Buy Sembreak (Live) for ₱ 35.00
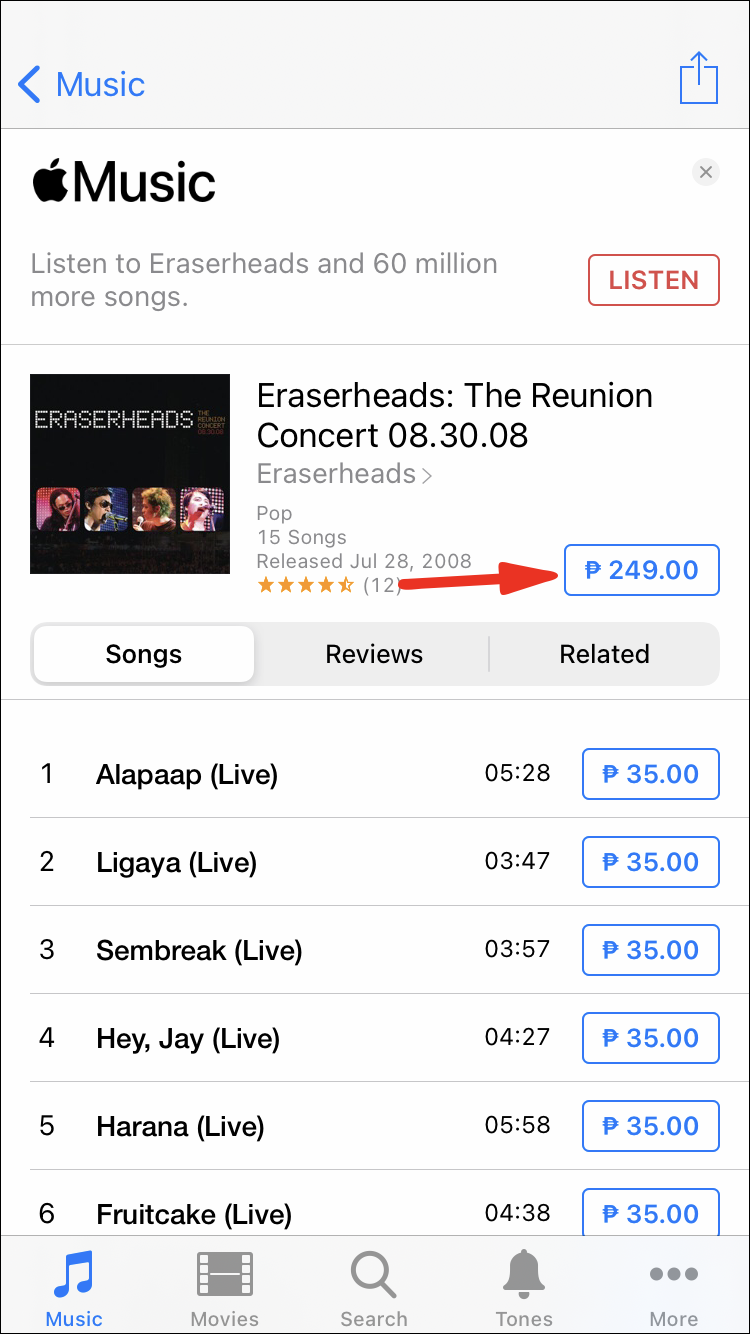 tap(650, 950)
